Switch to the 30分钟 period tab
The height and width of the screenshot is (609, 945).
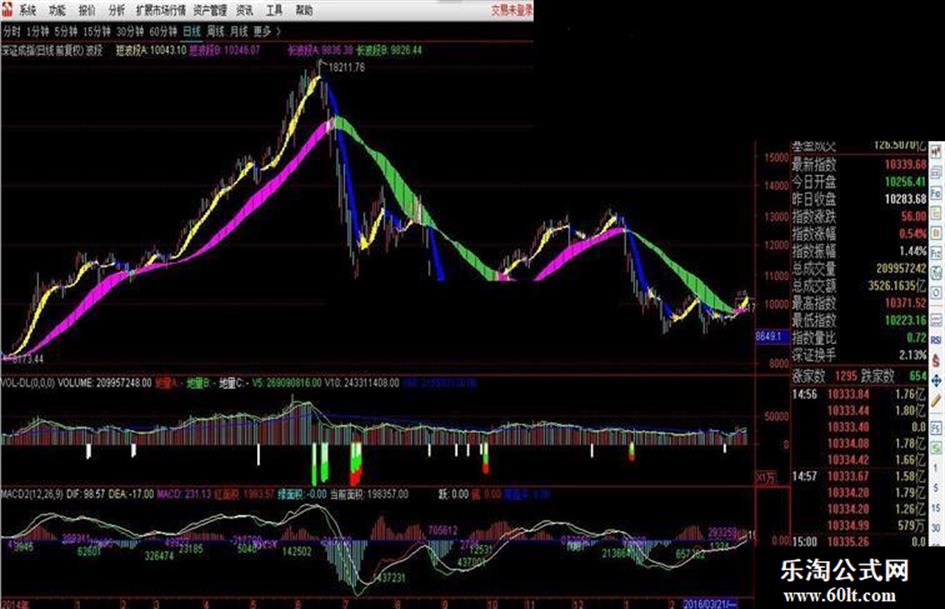coord(130,31)
